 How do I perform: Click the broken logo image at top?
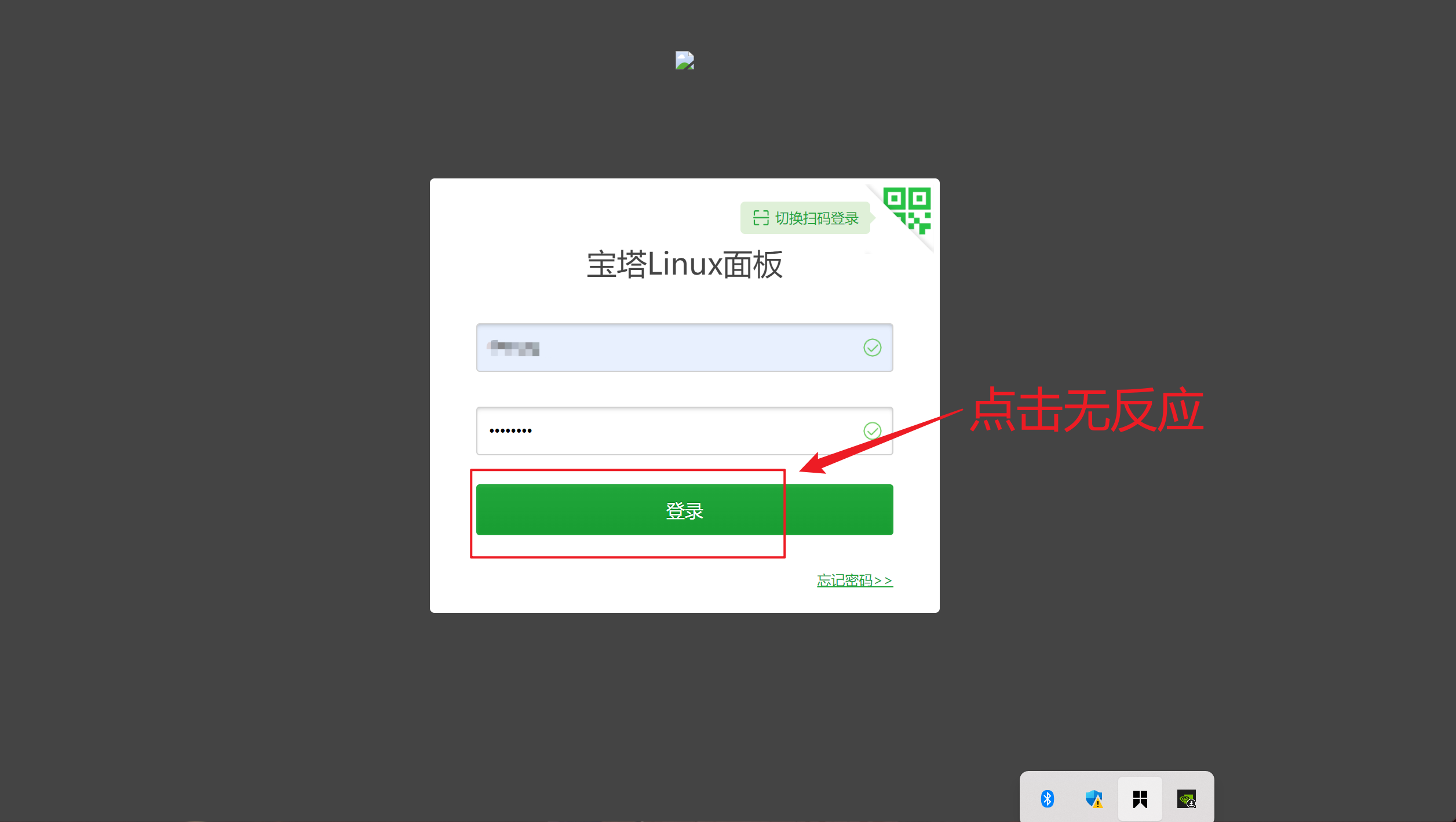pos(685,60)
